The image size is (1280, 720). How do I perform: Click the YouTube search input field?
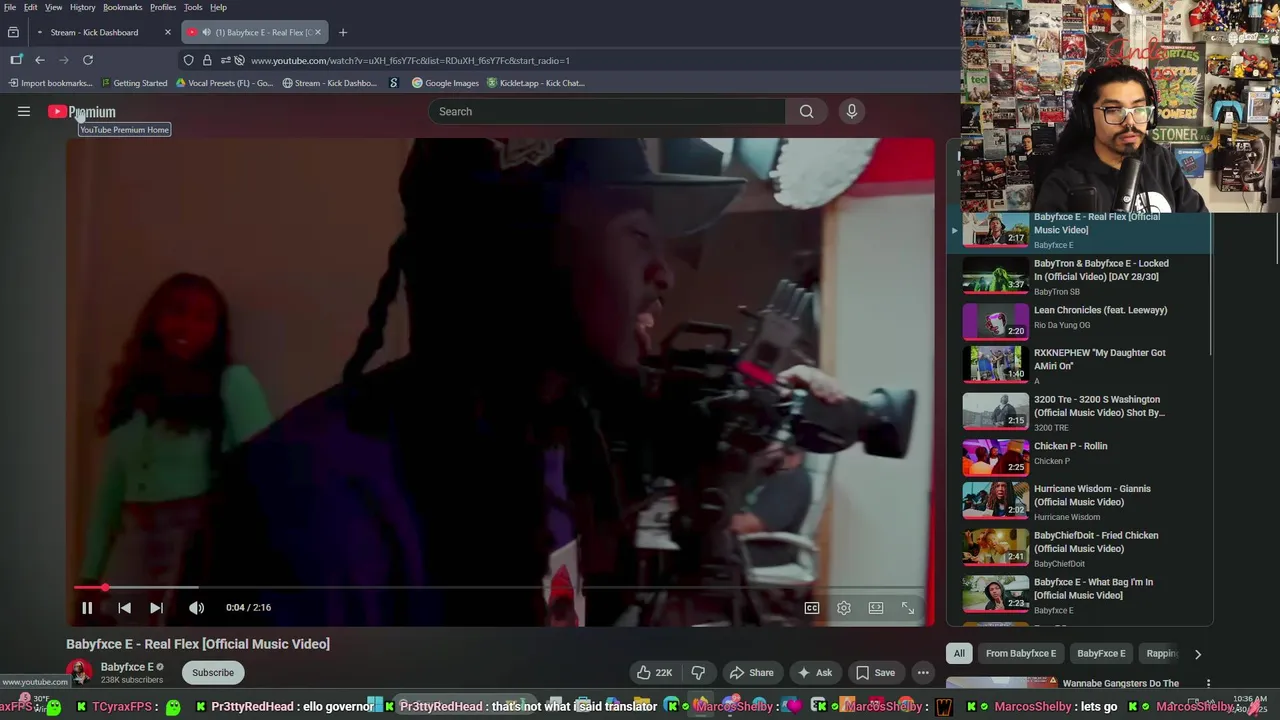tap(607, 111)
